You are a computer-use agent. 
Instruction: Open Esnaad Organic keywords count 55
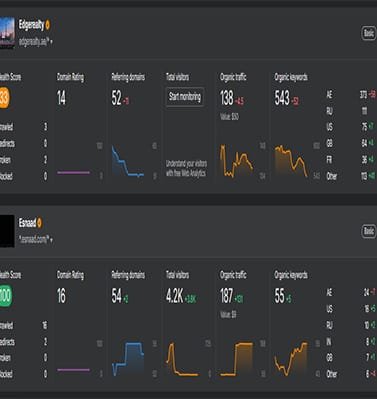(279, 296)
